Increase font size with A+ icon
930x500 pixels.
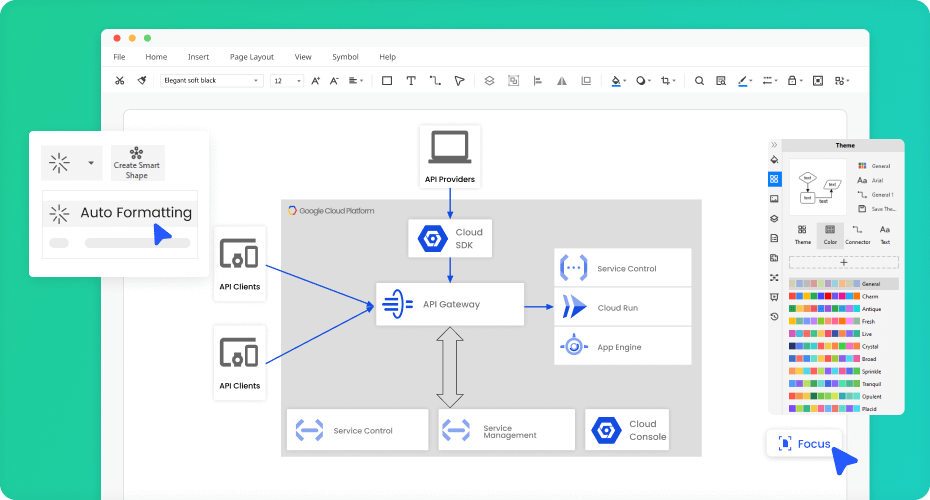click(x=316, y=81)
